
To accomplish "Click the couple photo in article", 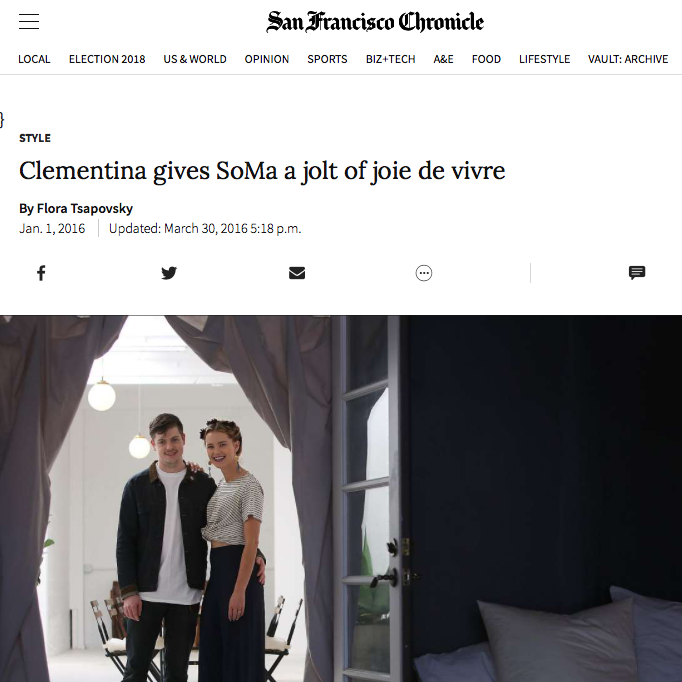I will click(341, 498).
